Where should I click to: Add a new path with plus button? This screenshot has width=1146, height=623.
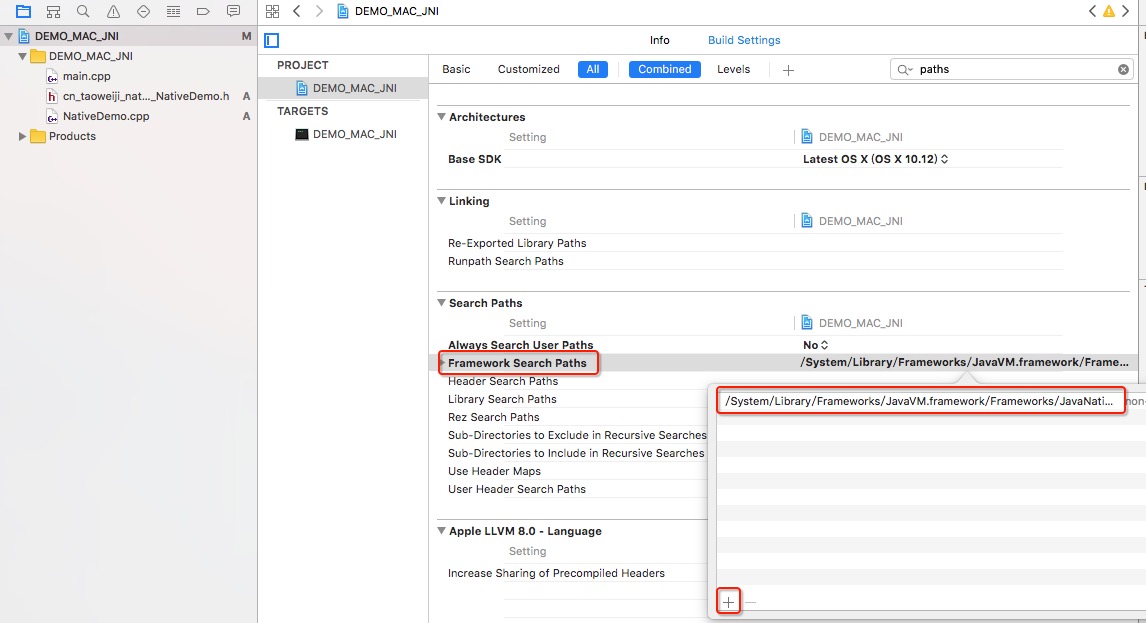coord(729,602)
